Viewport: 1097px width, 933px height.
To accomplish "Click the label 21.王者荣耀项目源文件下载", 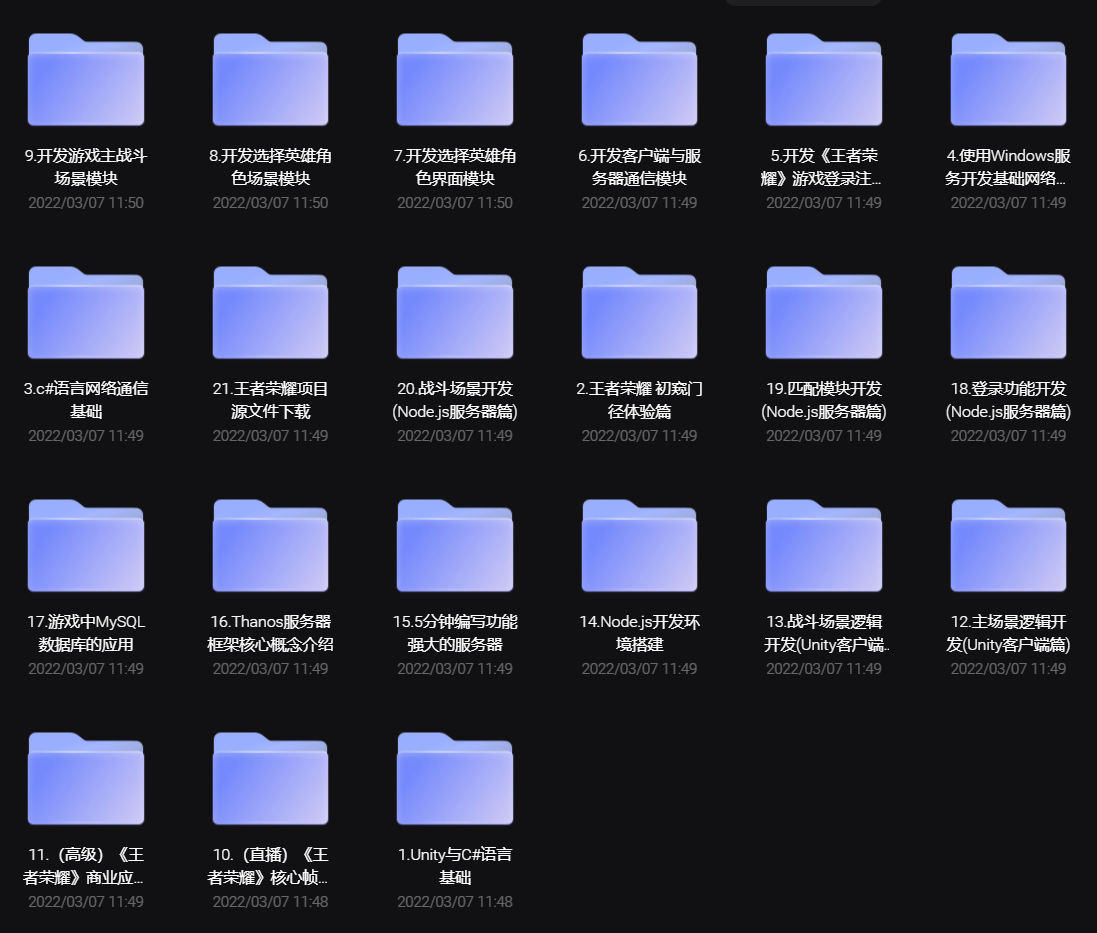I will [x=270, y=400].
